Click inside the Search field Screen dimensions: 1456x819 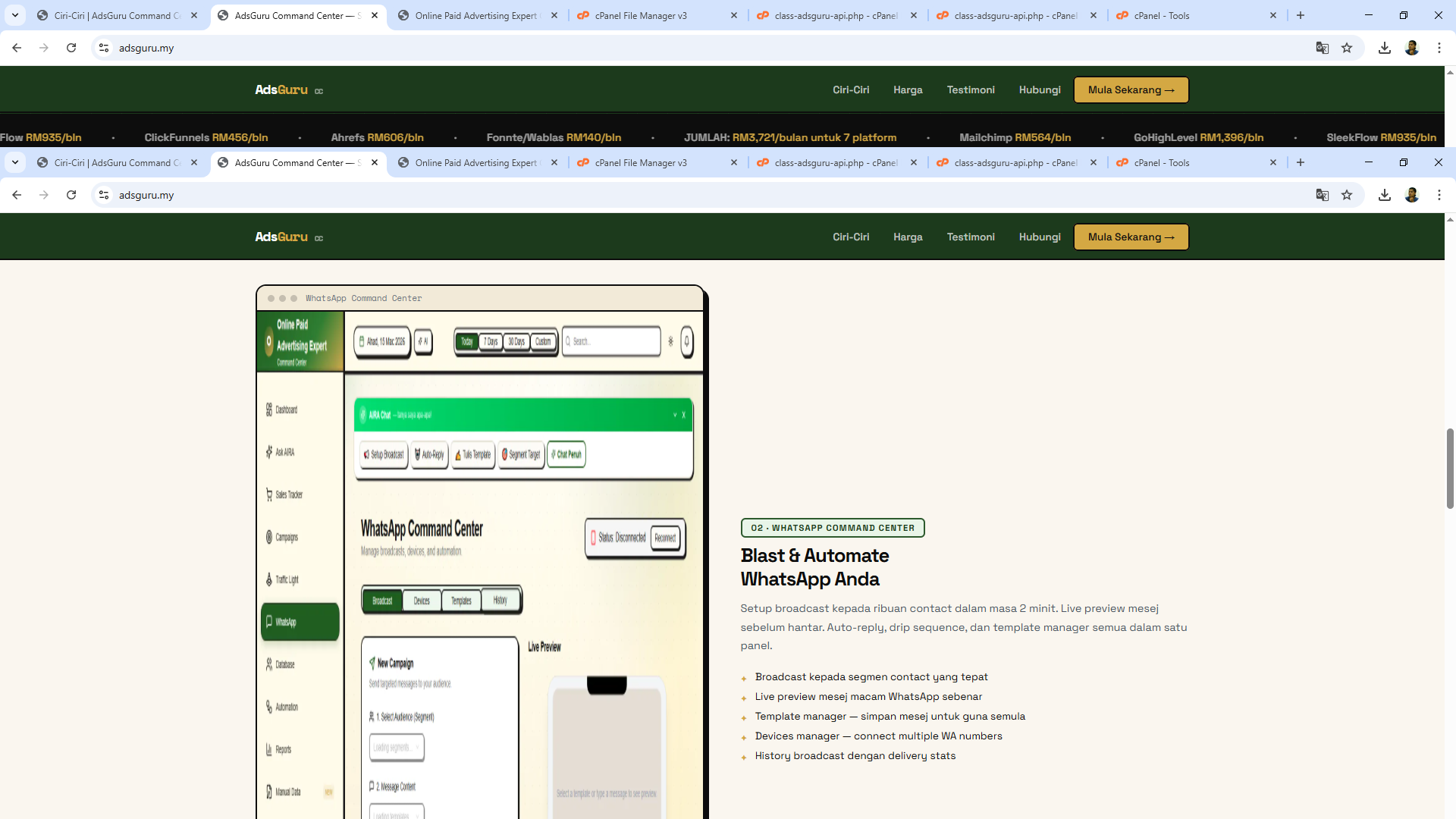coord(610,341)
